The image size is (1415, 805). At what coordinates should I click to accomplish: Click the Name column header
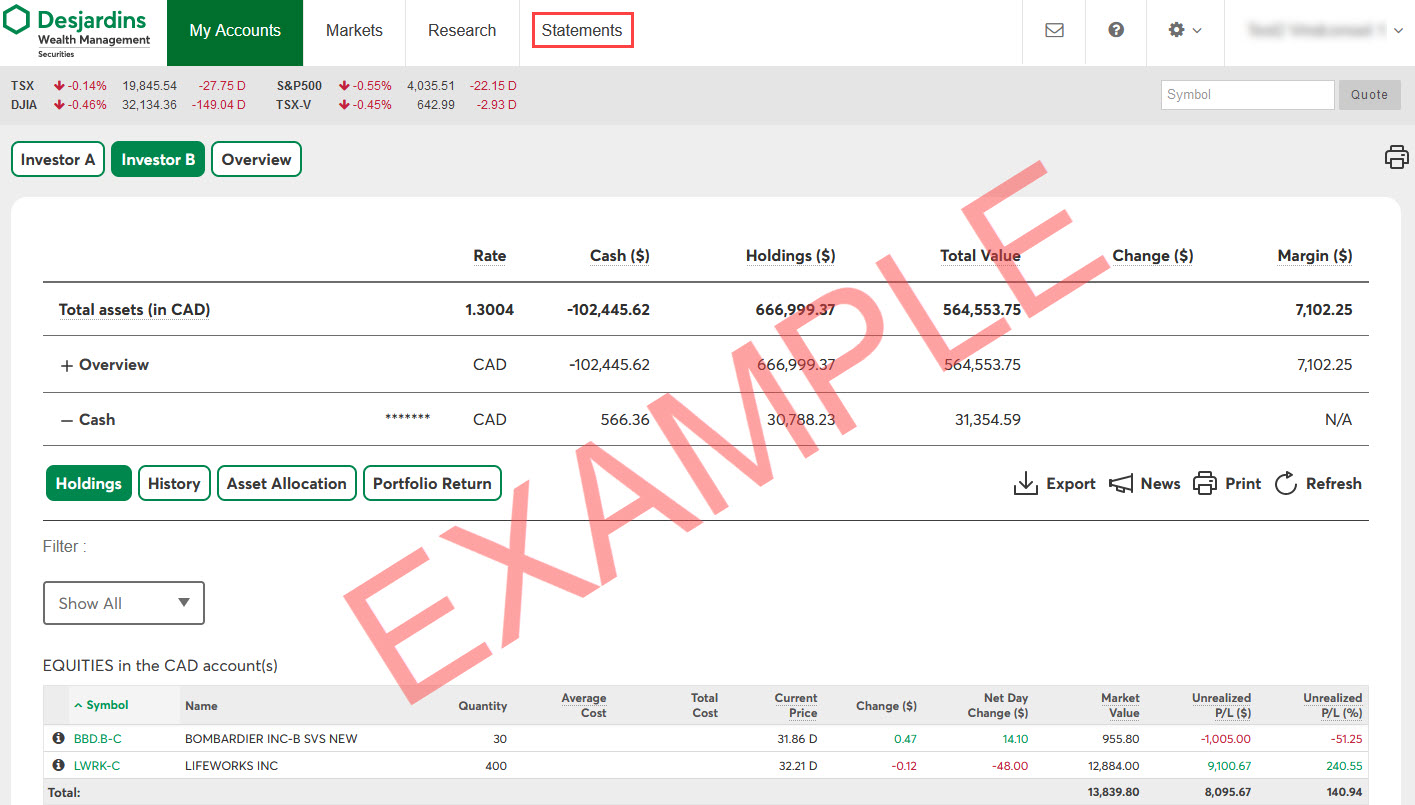(x=201, y=706)
